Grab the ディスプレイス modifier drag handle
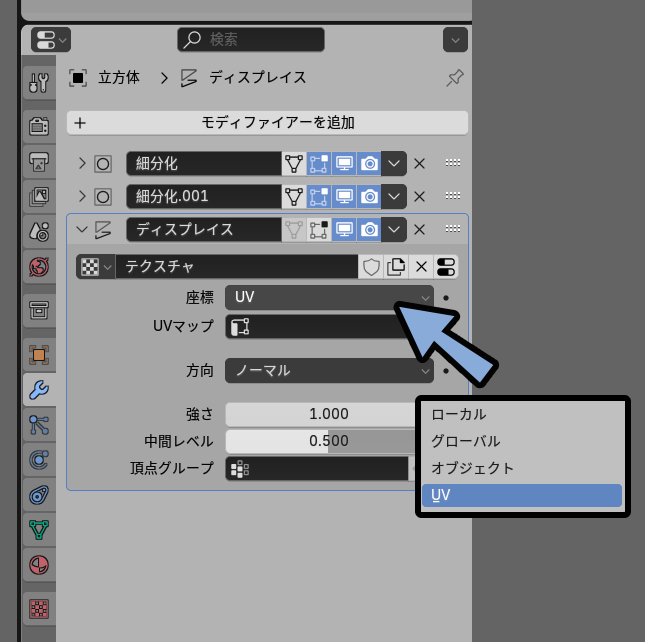 click(x=452, y=229)
